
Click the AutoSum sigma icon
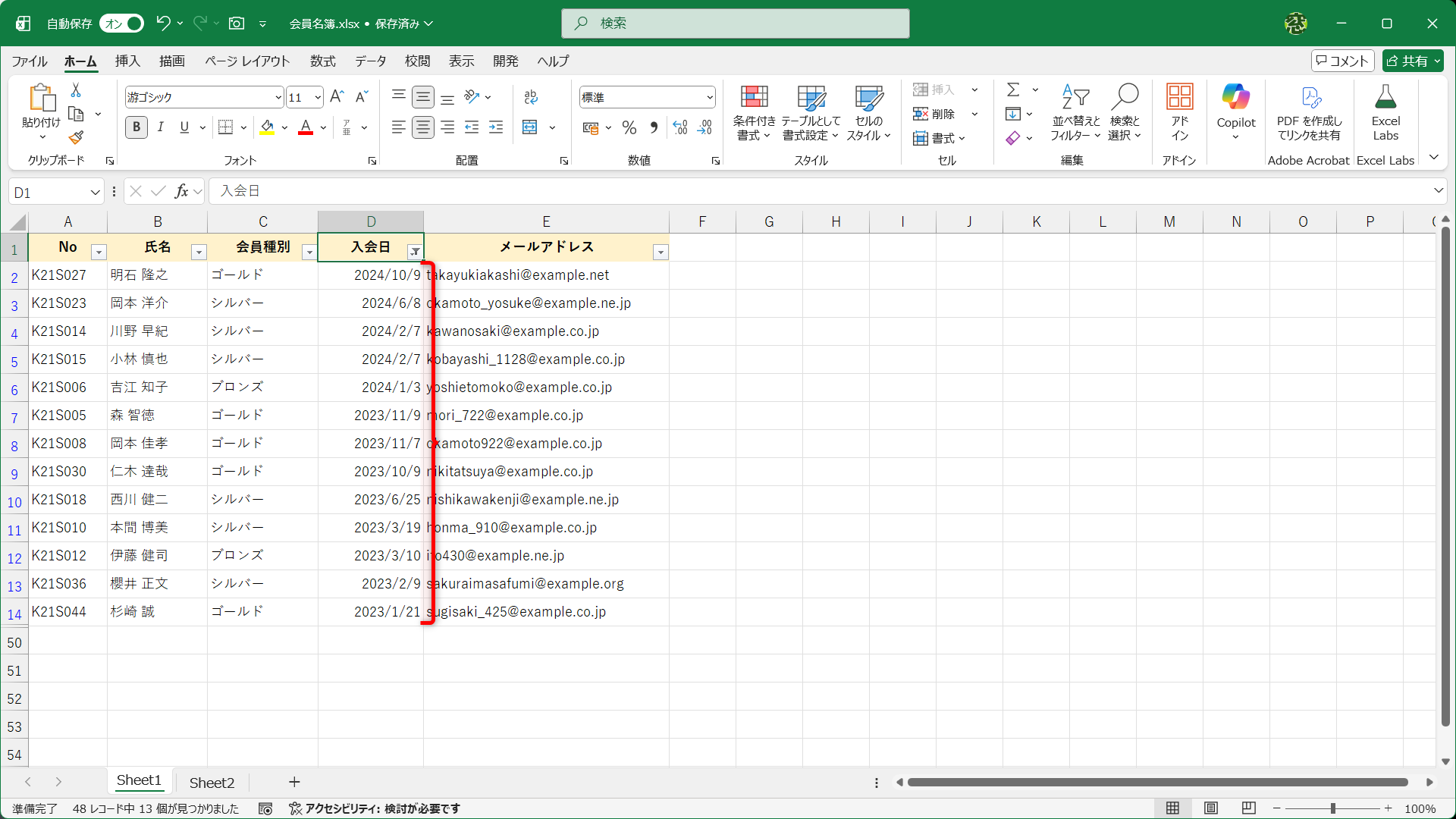pyautogui.click(x=1013, y=89)
